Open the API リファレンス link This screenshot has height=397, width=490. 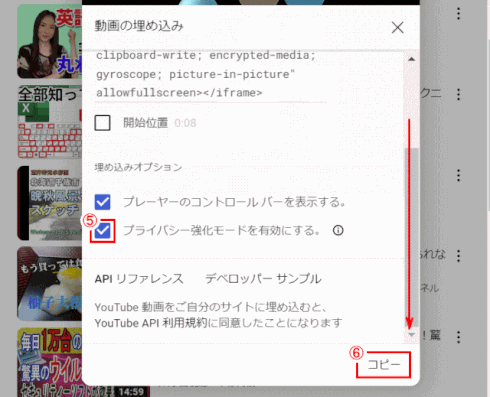(x=139, y=279)
